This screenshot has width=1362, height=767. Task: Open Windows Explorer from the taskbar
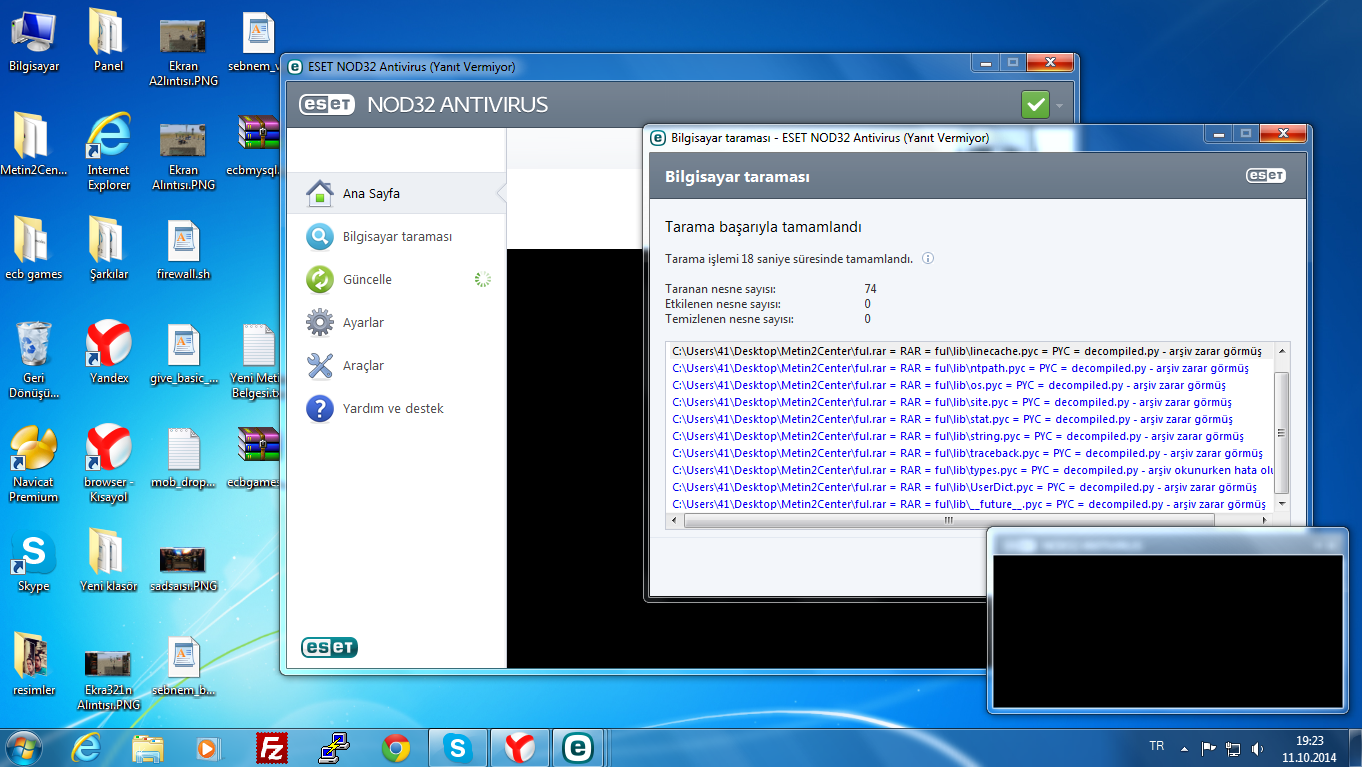[148, 747]
